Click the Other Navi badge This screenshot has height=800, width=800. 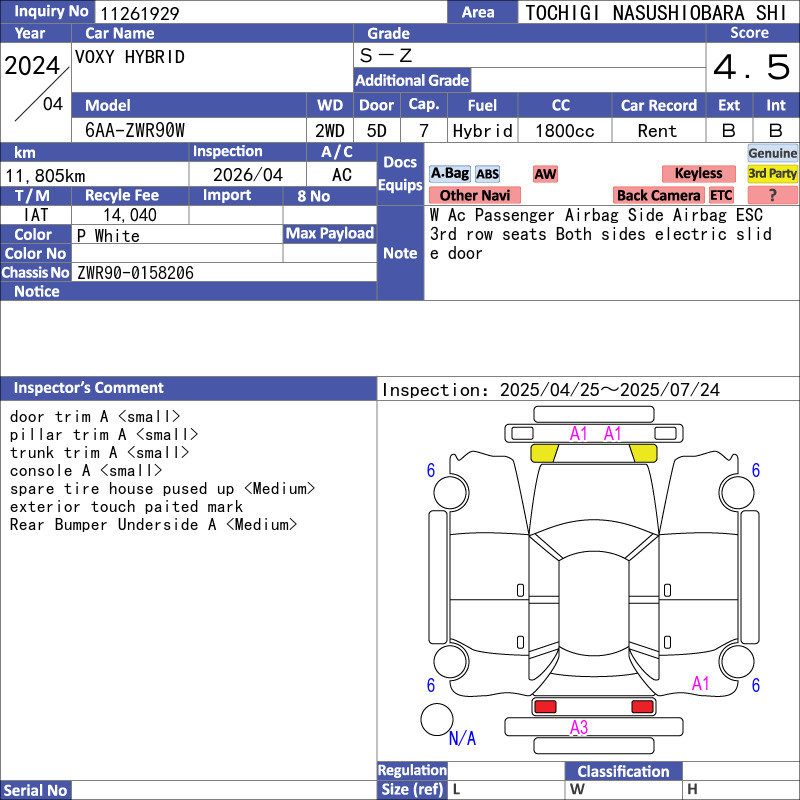(474, 195)
